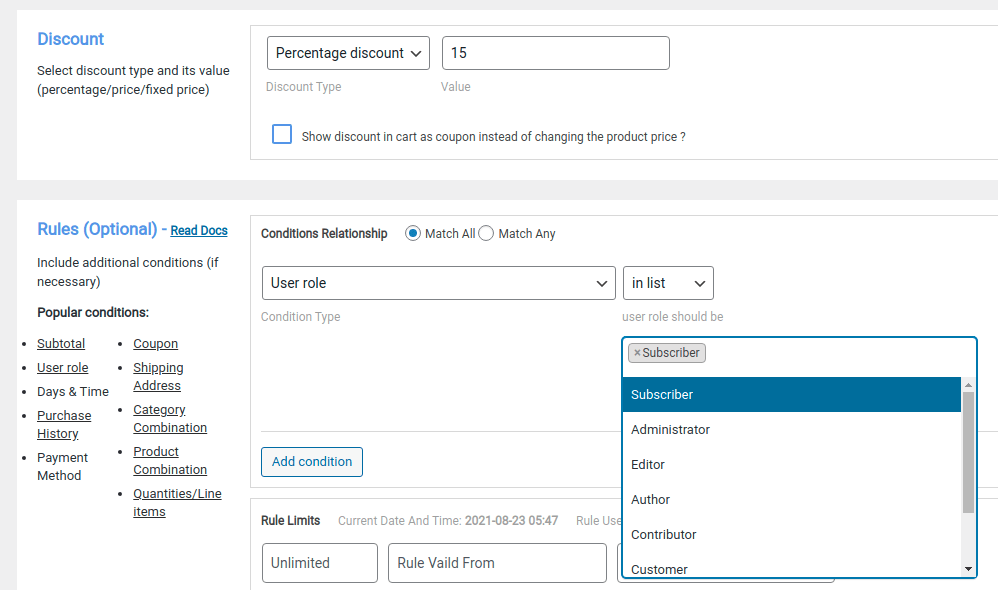Image resolution: width=998 pixels, height=590 pixels.
Task: Click the Subtotal popular condition link
Action: tap(61, 344)
